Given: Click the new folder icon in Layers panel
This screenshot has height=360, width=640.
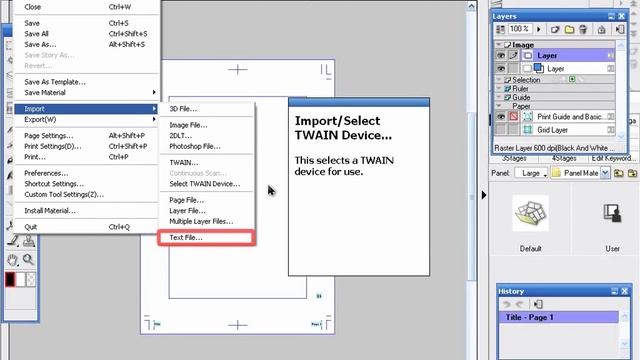Looking at the screenshot, I should [569, 29].
